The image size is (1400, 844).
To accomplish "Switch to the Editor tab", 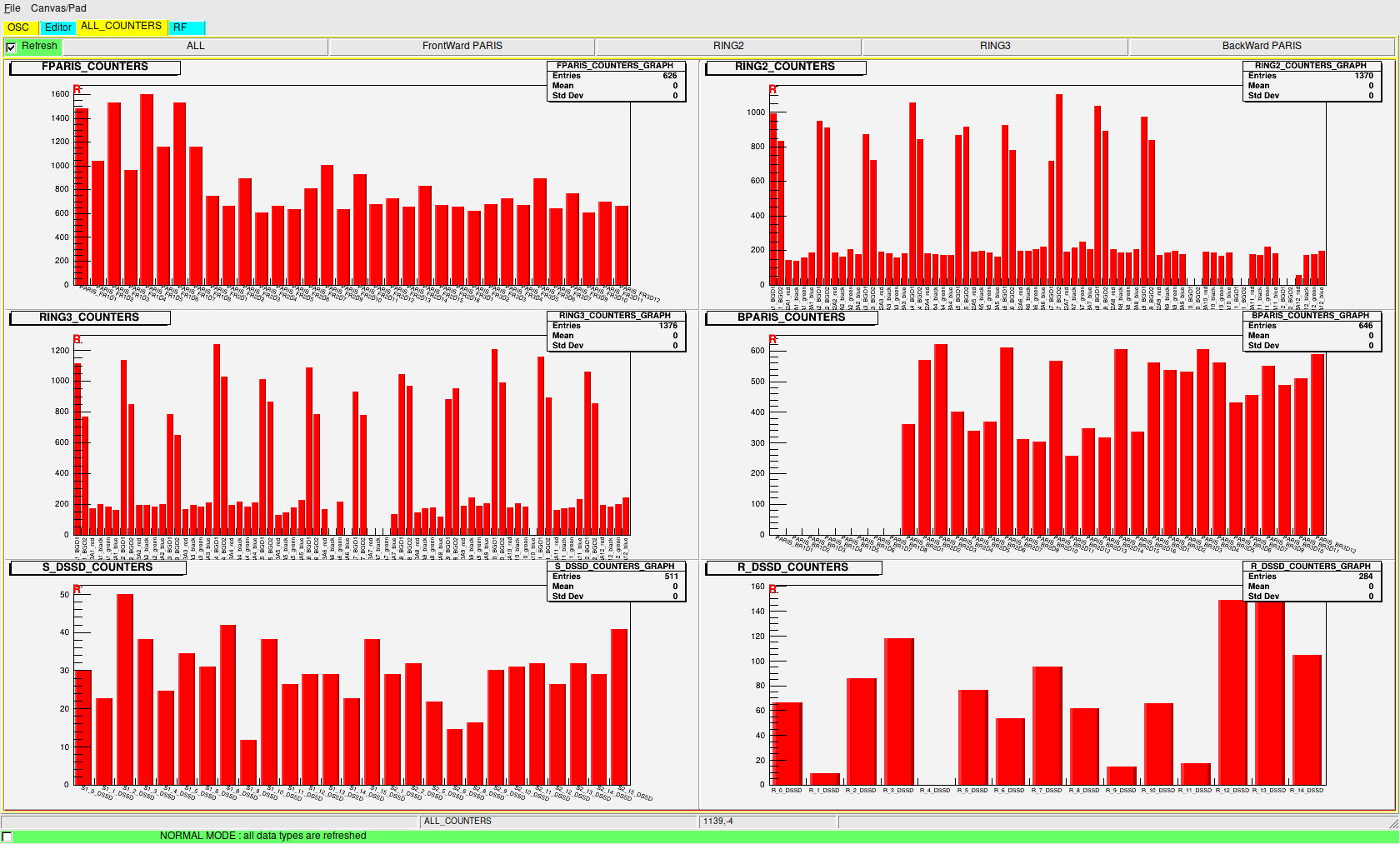I will [x=57, y=27].
